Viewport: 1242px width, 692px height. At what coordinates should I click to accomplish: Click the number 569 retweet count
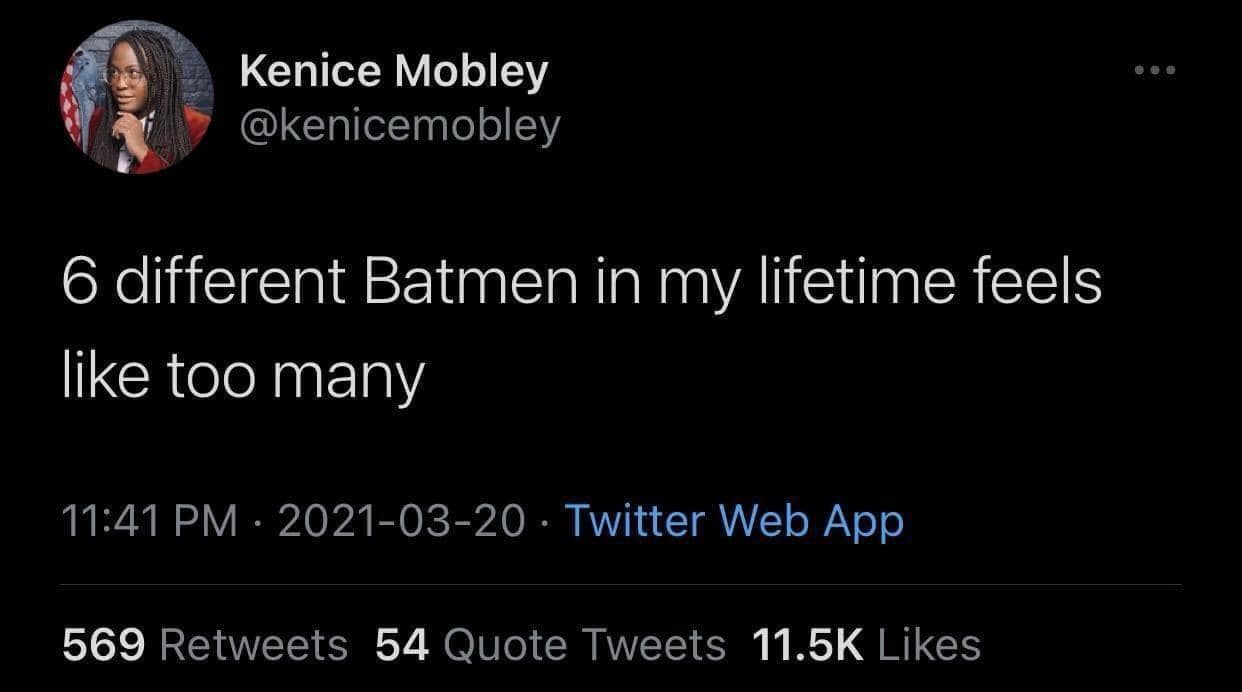pos(104,645)
